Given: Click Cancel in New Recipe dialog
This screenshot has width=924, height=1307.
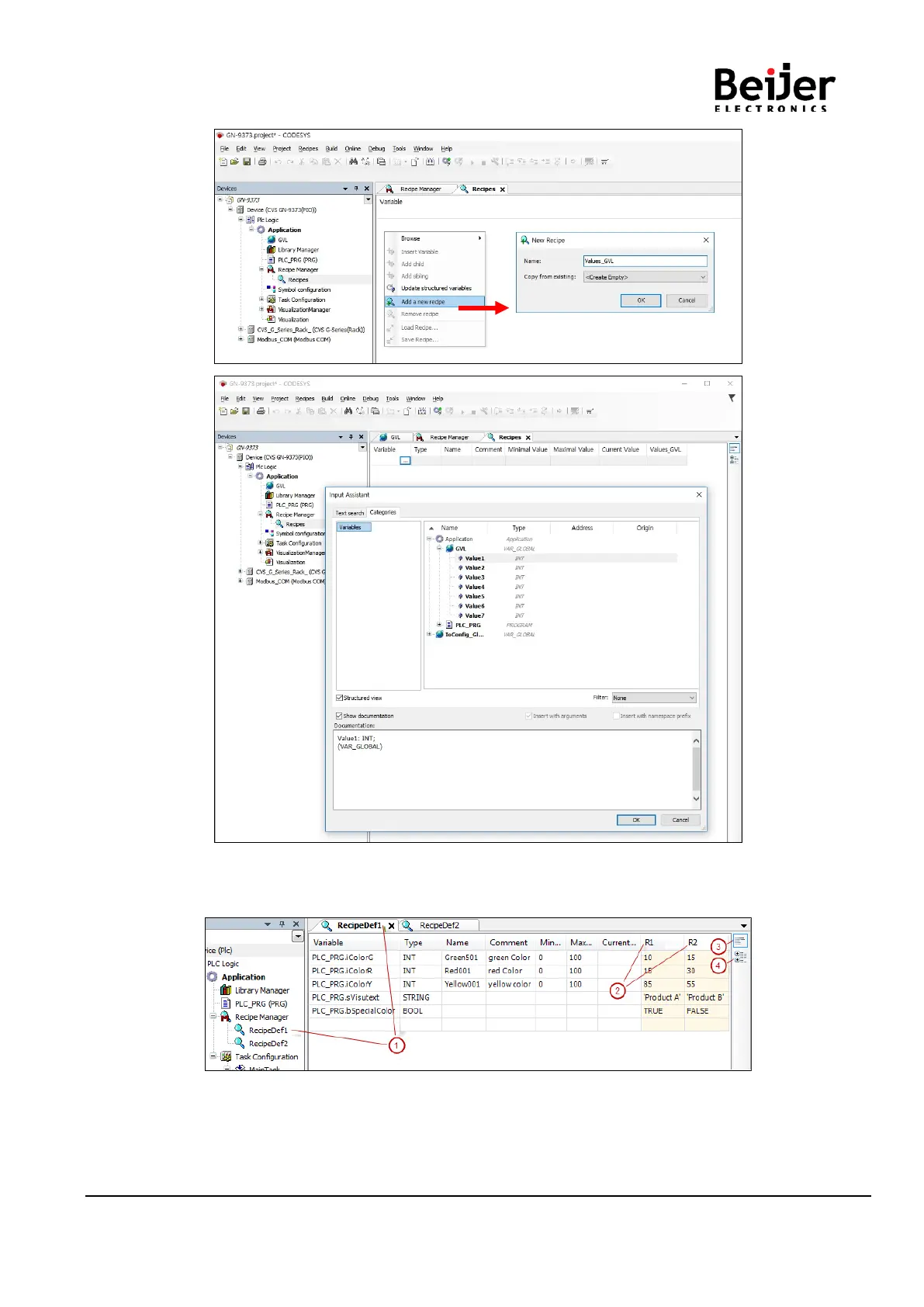Looking at the screenshot, I should (x=687, y=300).
